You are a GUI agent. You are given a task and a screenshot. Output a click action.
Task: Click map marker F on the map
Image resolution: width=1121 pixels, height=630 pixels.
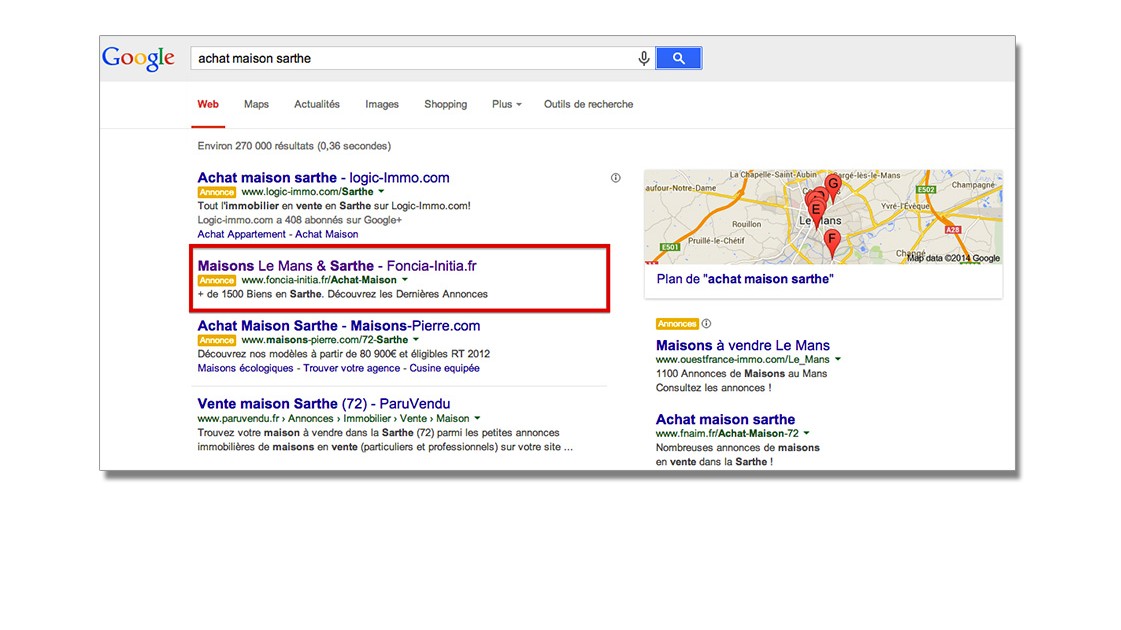coord(831,243)
